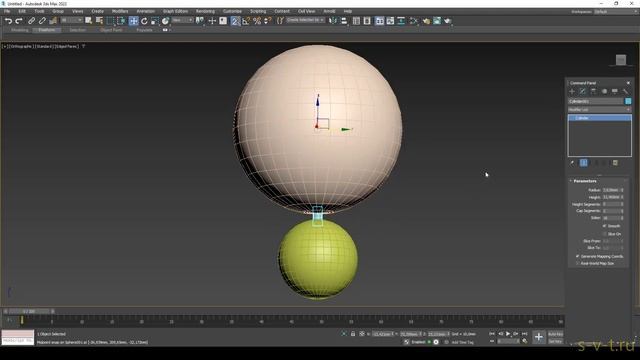Click Use Pivot Point Center icon
This screenshot has height=360, width=640.
click(x=200, y=21)
